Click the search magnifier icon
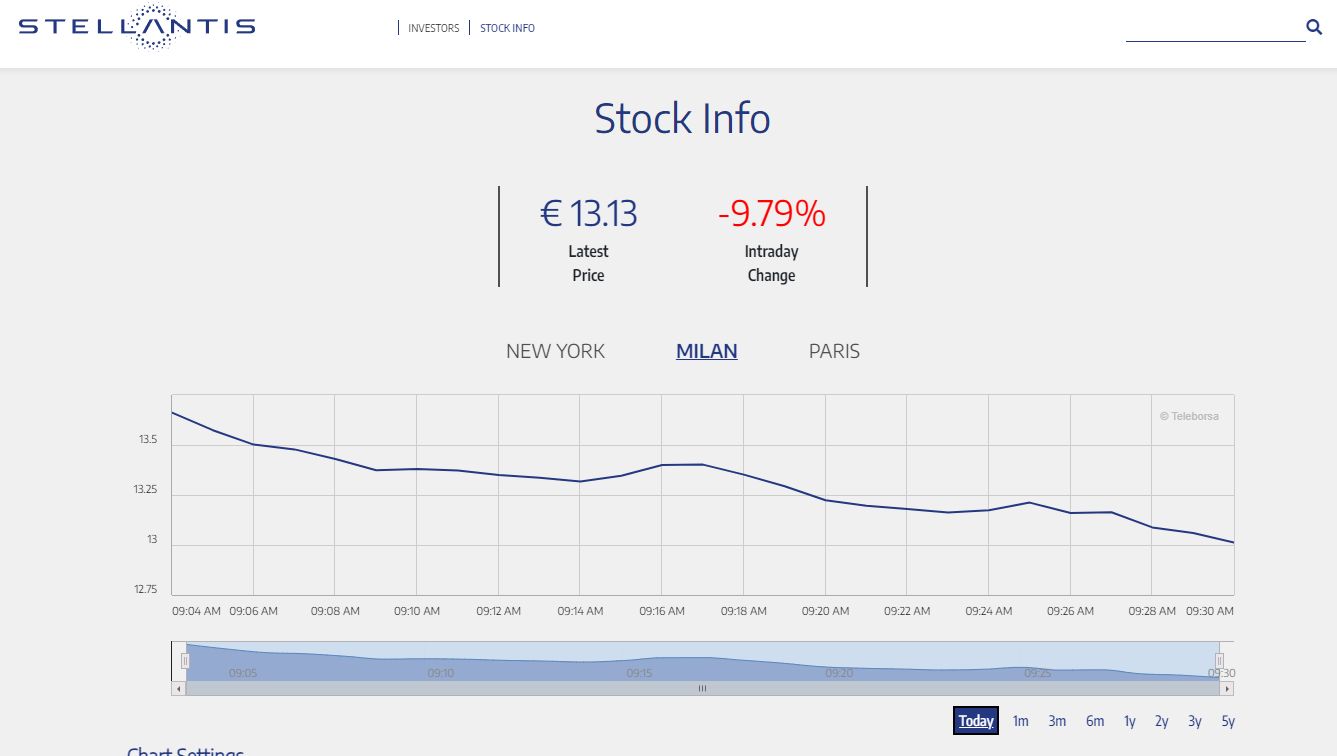This screenshot has width=1337, height=756. point(1314,27)
